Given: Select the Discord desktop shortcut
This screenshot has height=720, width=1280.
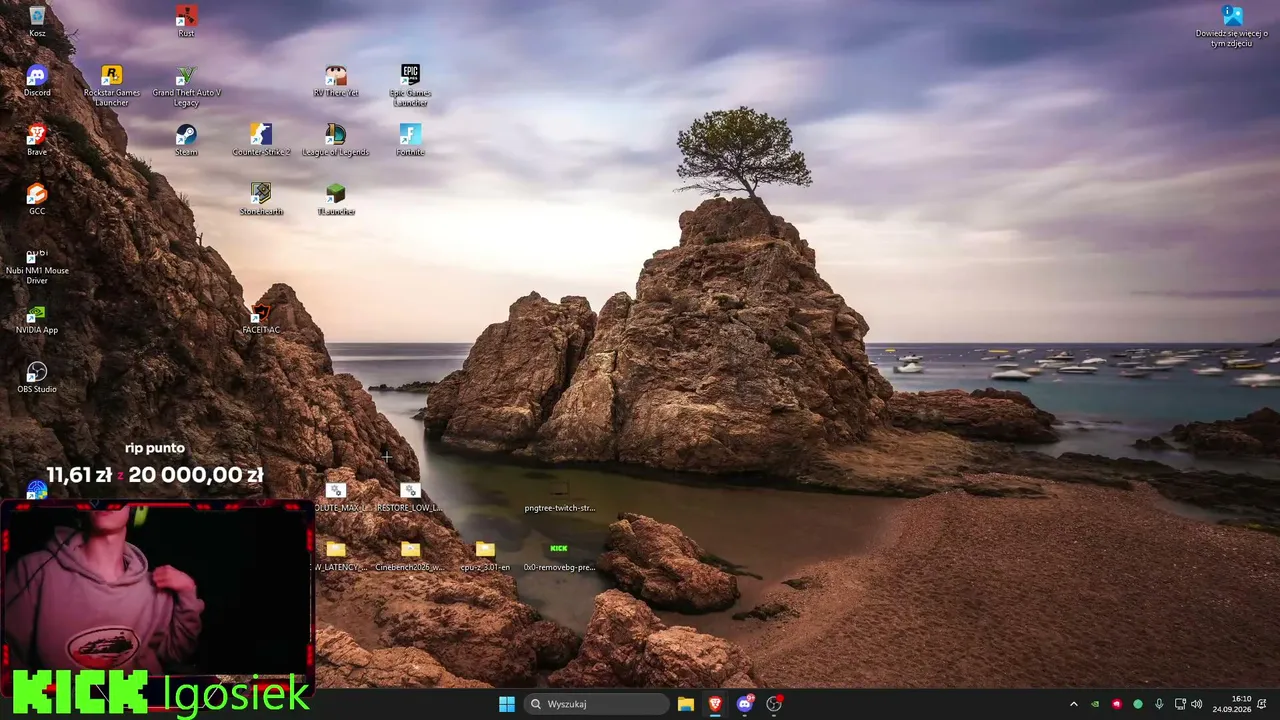Looking at the screenshot, I should coord(37,81).
